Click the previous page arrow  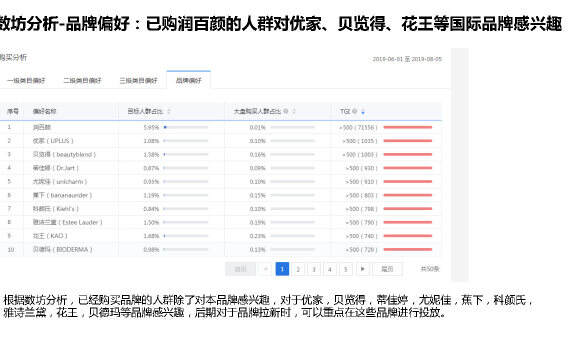tap(266, 269)
